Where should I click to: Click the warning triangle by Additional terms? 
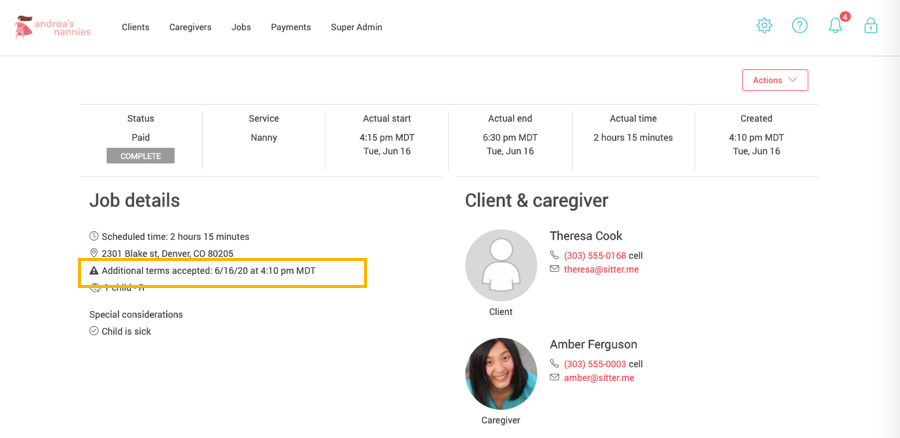(94, 270)
